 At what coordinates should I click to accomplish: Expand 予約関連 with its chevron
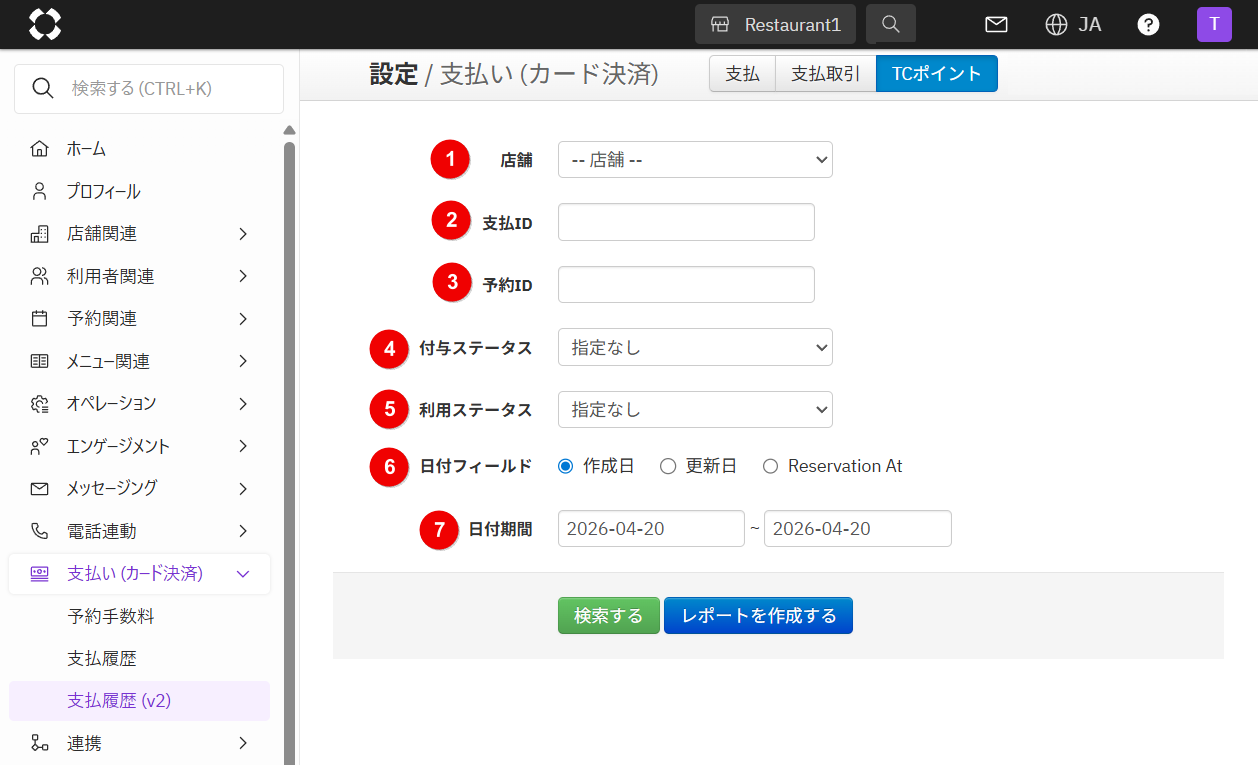point(243,319)
